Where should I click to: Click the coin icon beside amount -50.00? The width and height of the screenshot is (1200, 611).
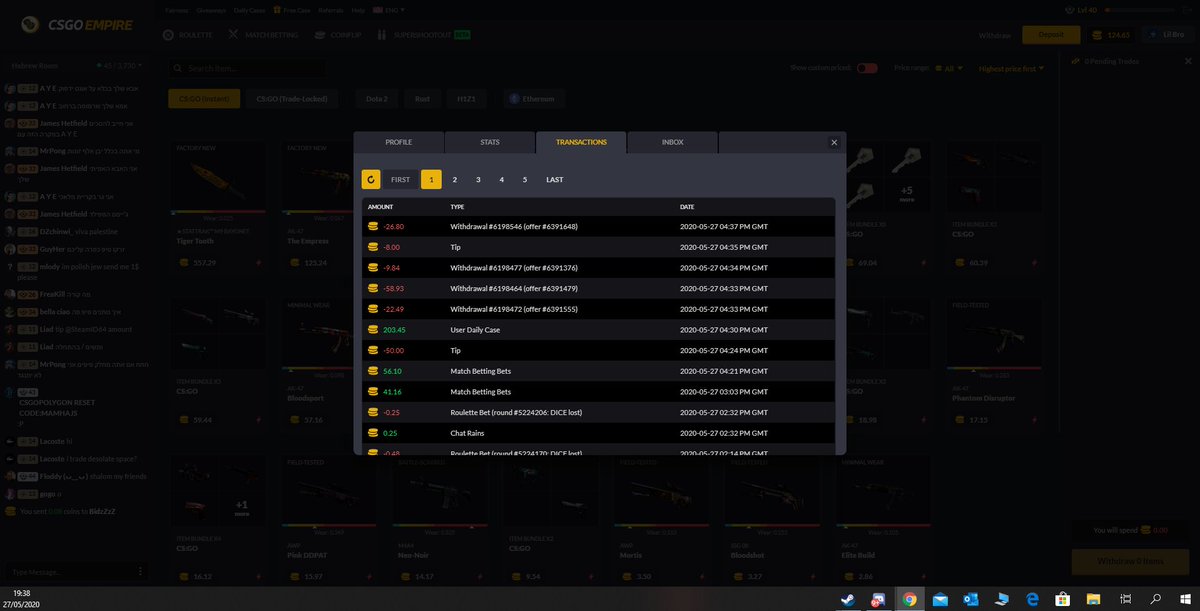pos(372,351)
